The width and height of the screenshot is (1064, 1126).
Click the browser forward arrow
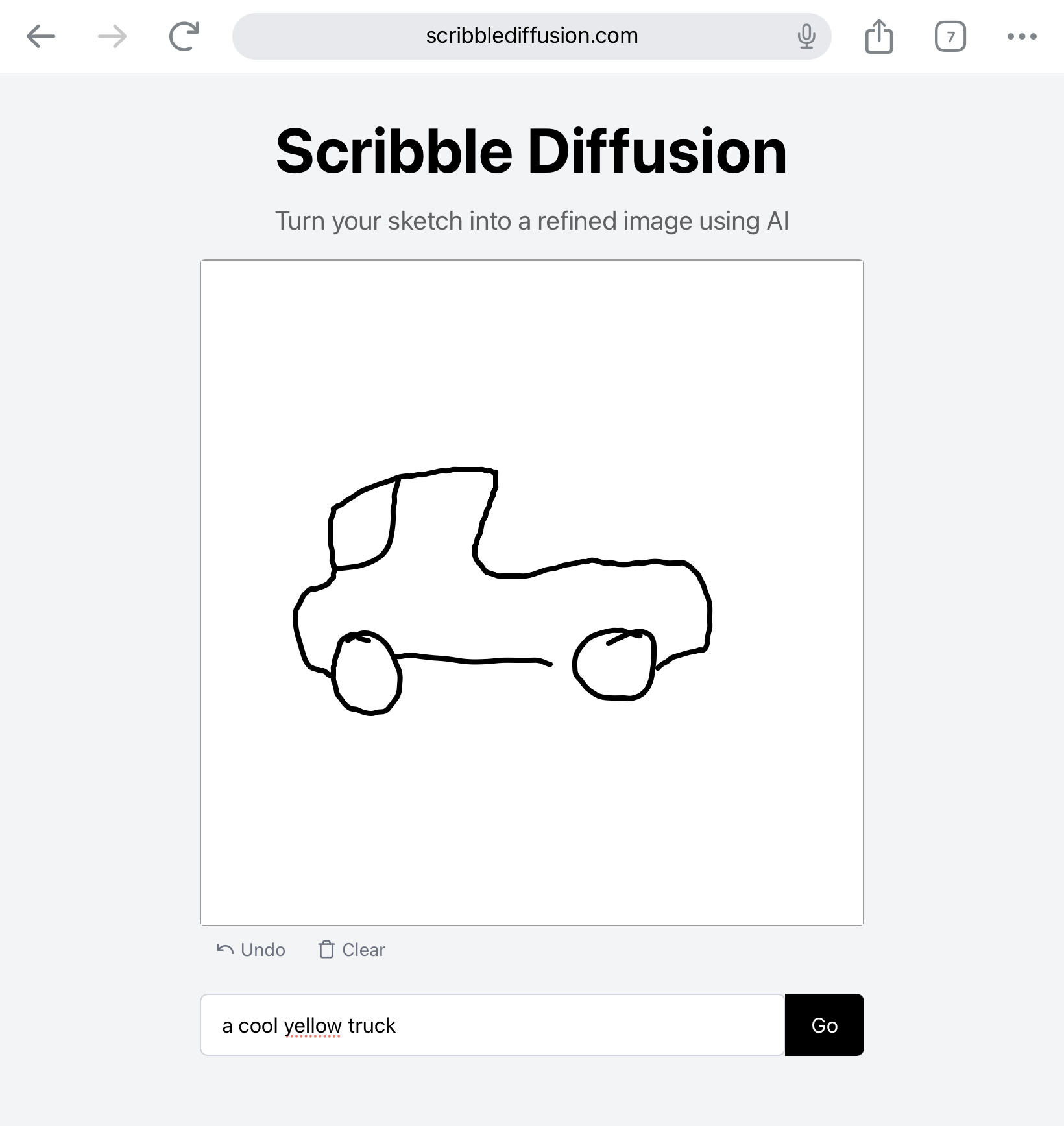click(112, 36)
